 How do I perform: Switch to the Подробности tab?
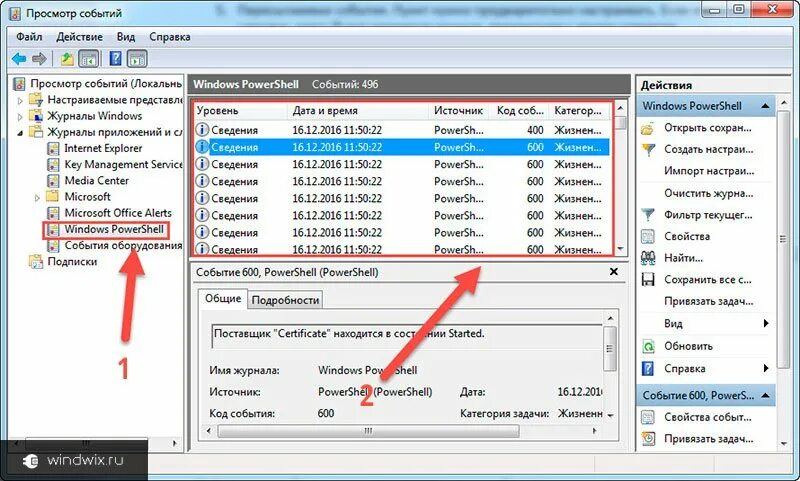(285, 300)
